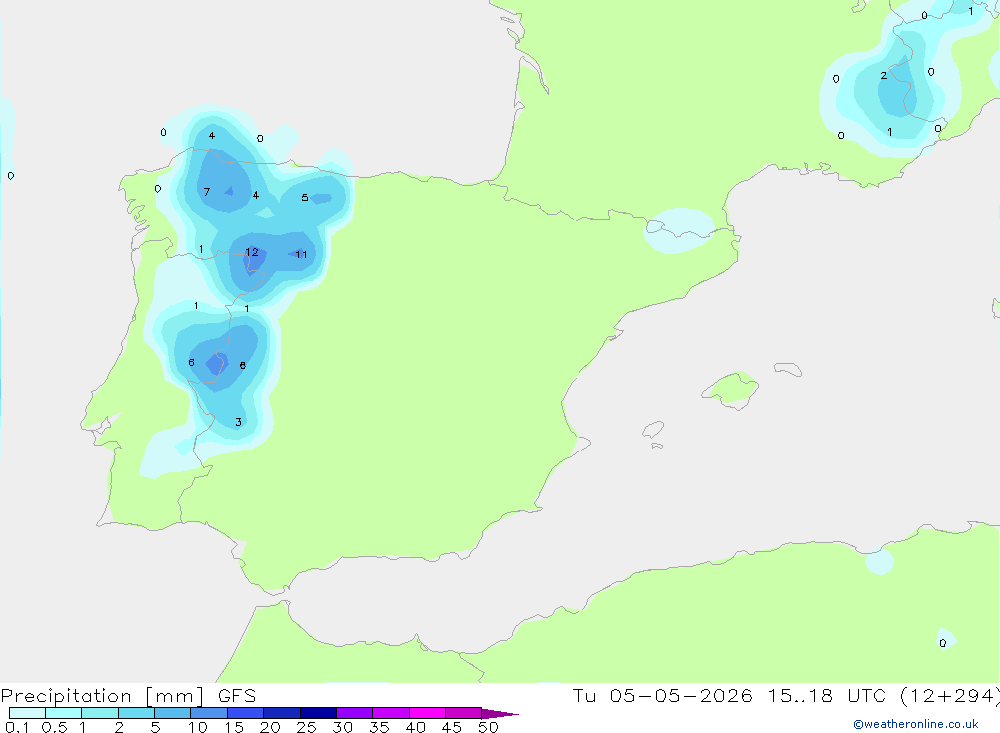Pick the 2–5 mm legend color swatch
The height and width of the screenshot is (733, 1000).
[x=136, y=713]
